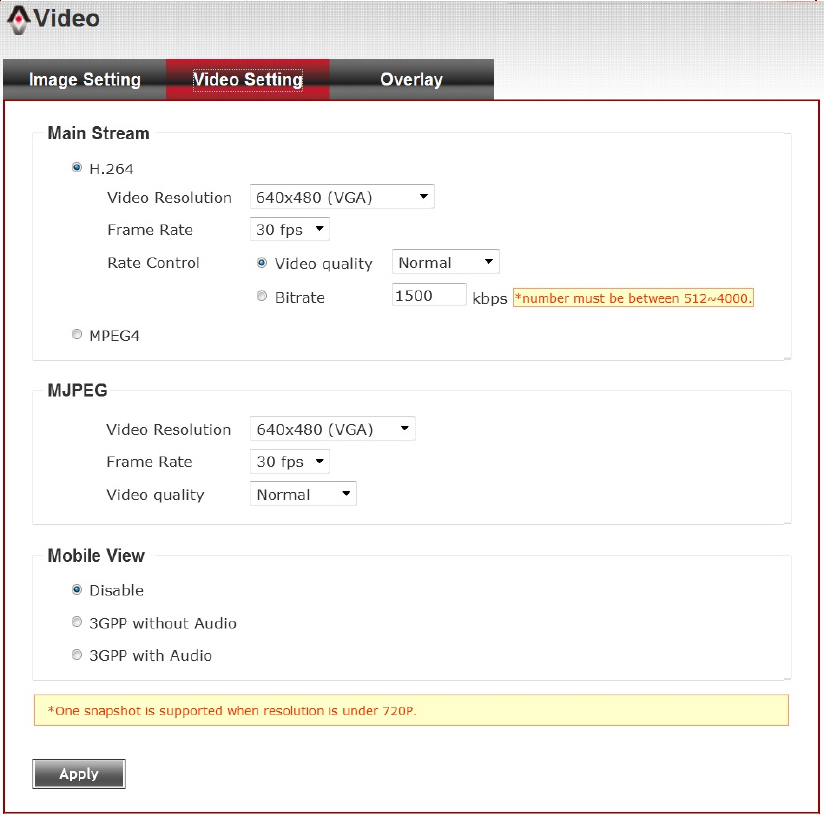The width and height of the screenshot is (824, 820).
Task: Expand MJPEG Frame Rate dropdown
Action: pyautogui.click(x=289, y=462)
